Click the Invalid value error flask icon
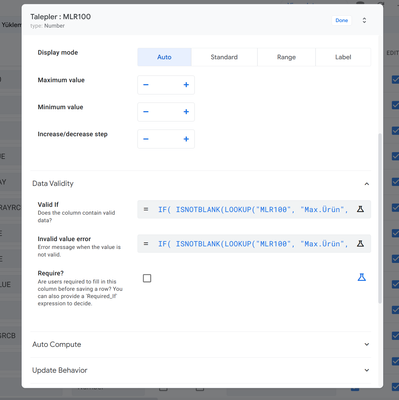Screen dimensions: 399x400 click(360, 244)
